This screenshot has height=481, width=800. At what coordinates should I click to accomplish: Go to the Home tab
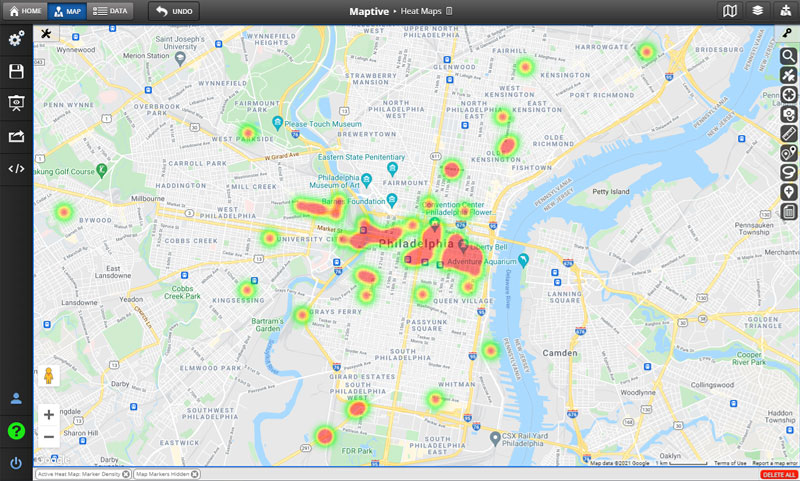(23, 11)
